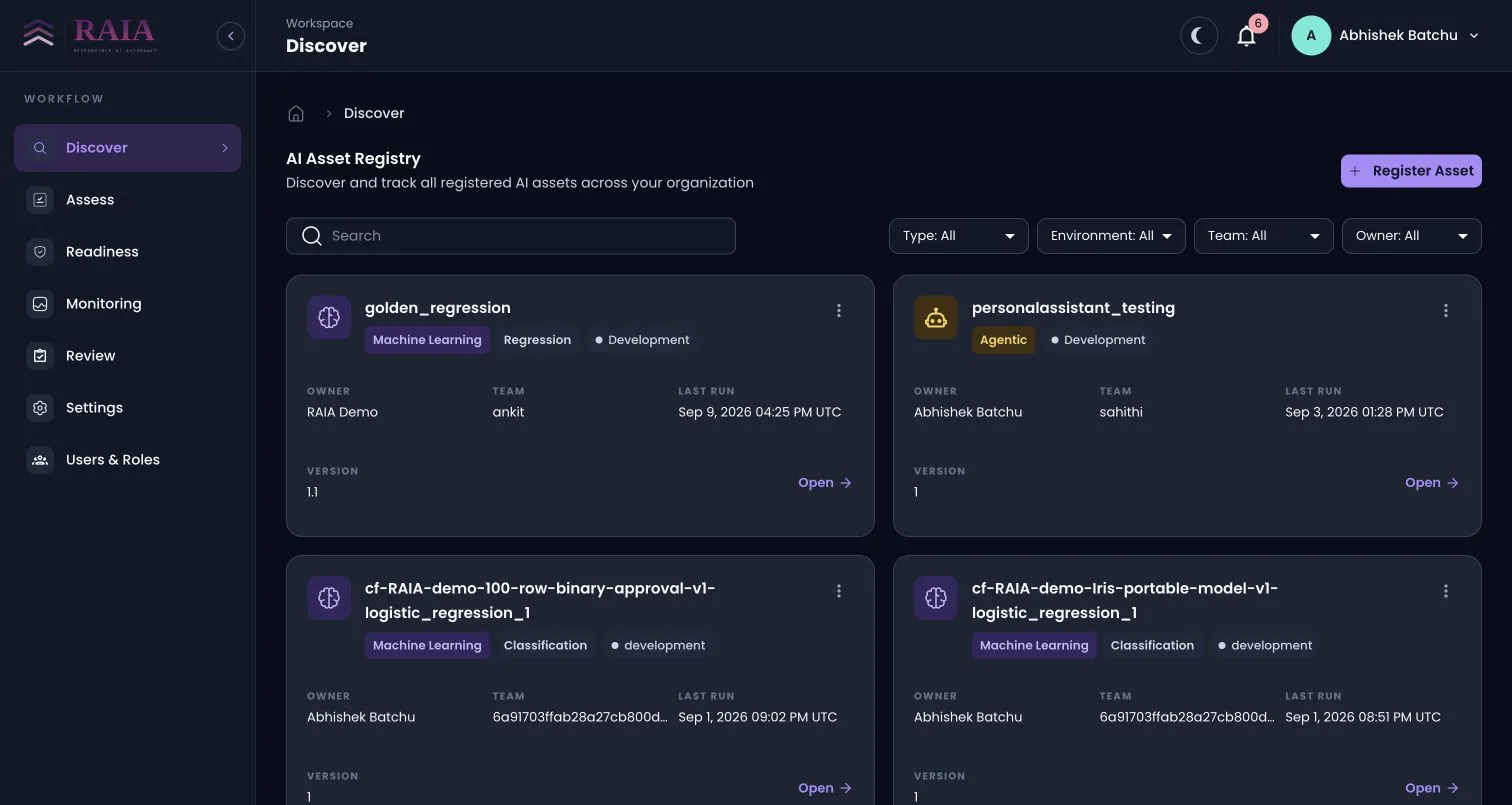Open the Monitoring workflow page
Image resolution: width=1512 pixels, height=805 pixels.
coord(127,304)
